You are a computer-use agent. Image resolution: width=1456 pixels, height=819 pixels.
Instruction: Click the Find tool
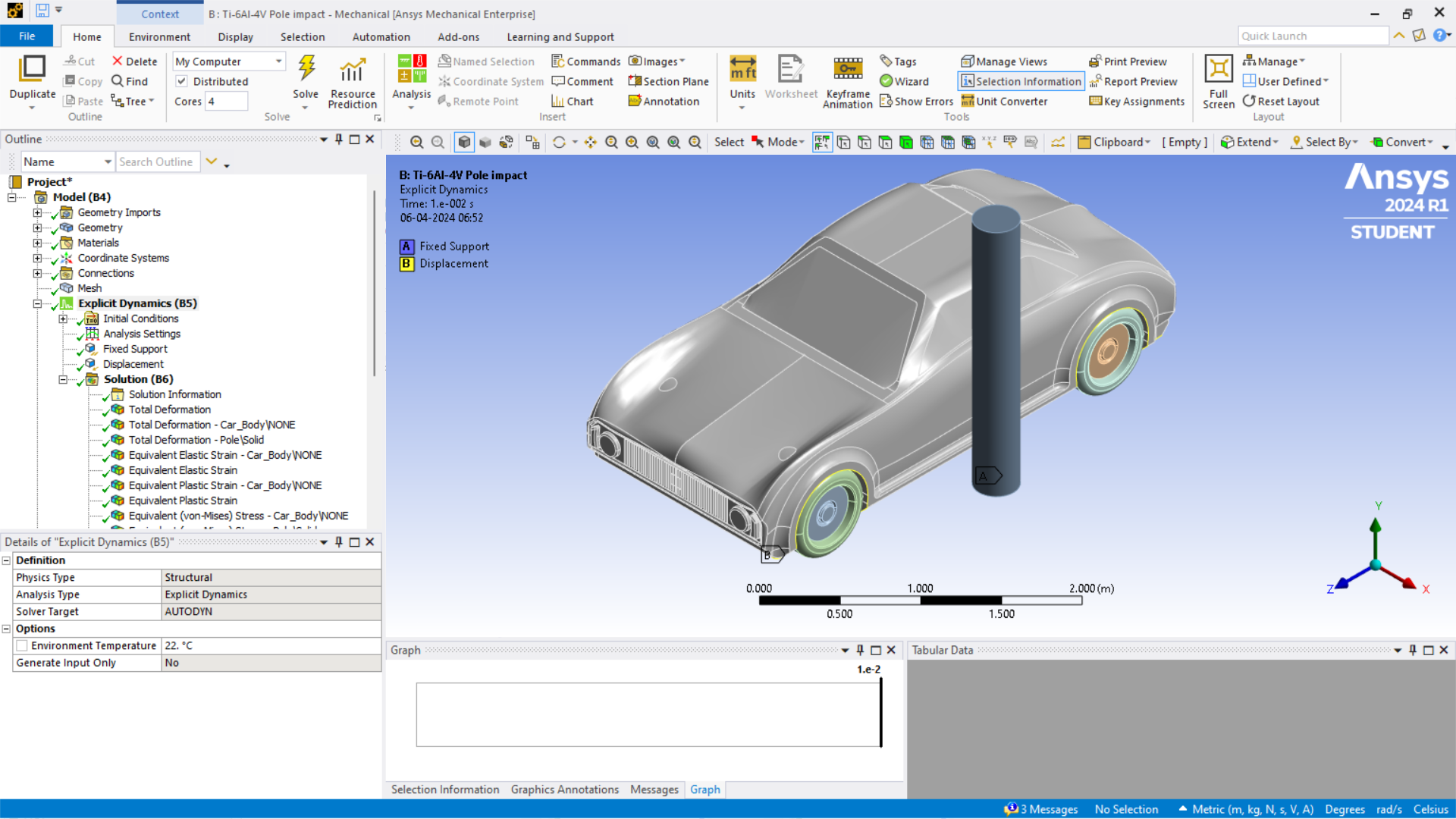click(130, 81)
